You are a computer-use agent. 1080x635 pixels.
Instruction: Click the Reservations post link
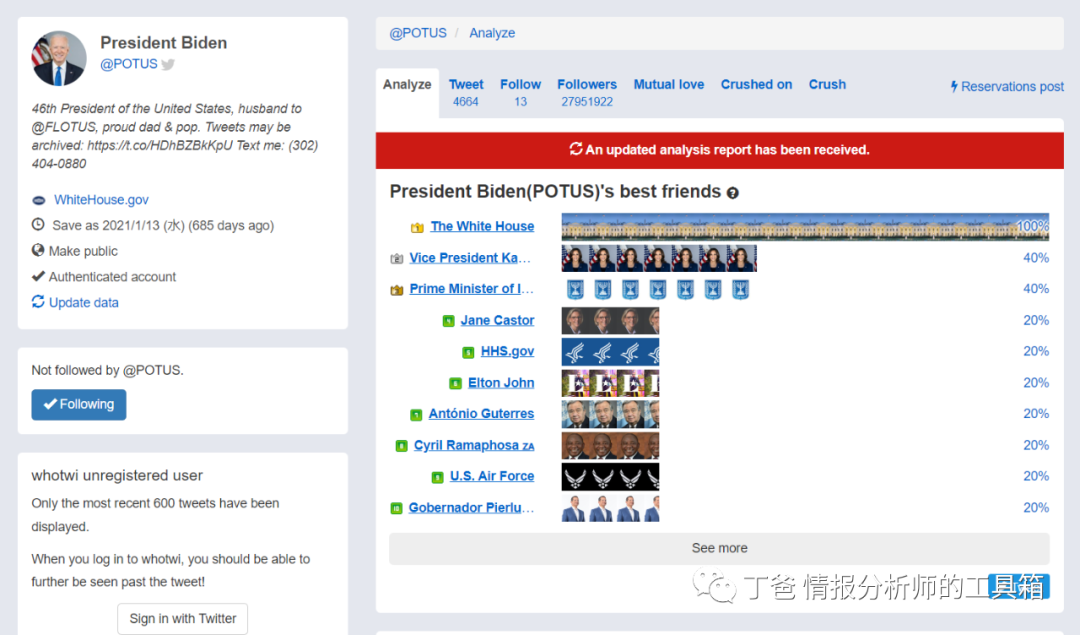click(x=1007, y=86)
